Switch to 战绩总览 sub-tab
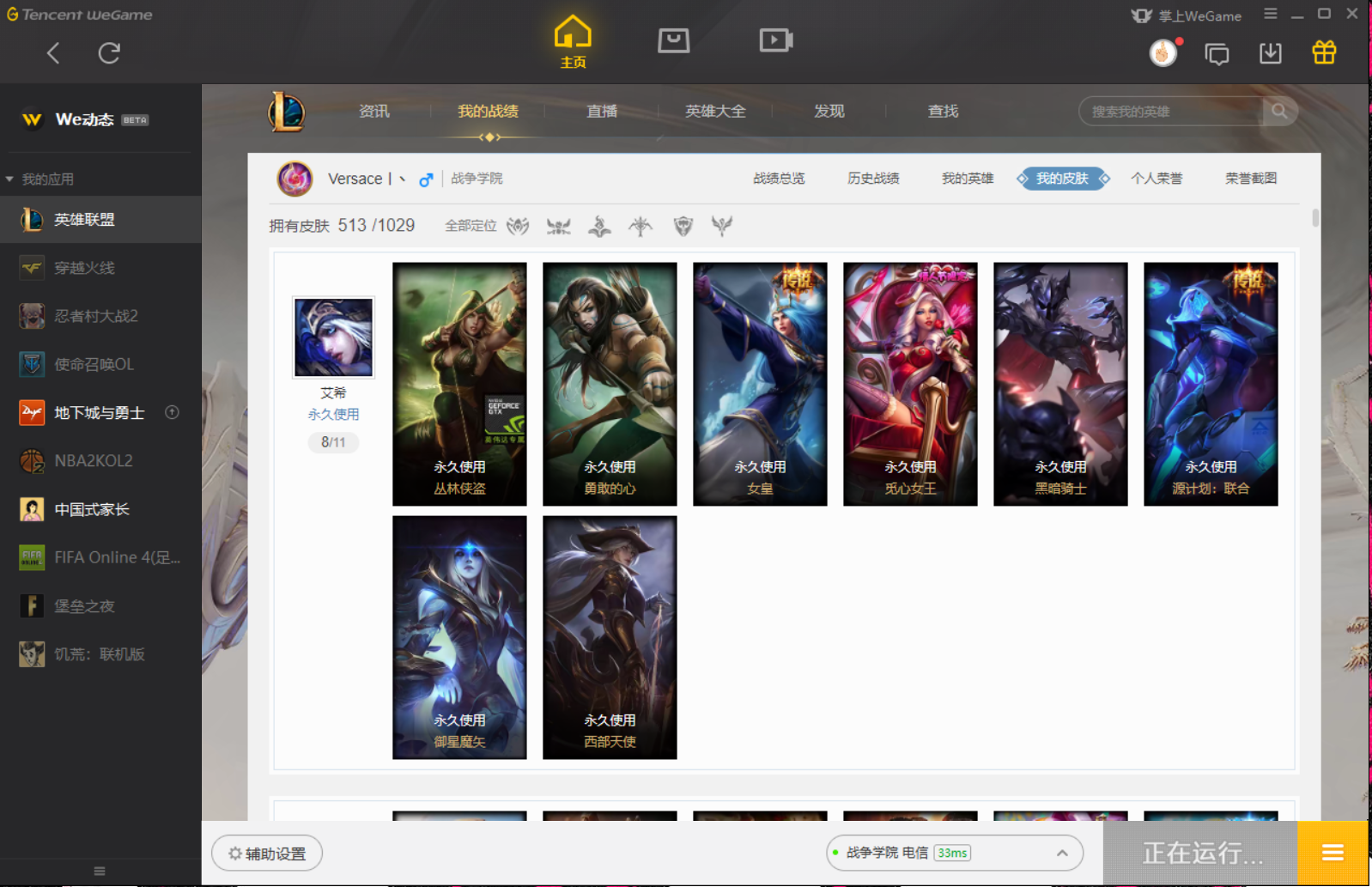Screen dimensions: 1372x887 (x=779, y=179)
